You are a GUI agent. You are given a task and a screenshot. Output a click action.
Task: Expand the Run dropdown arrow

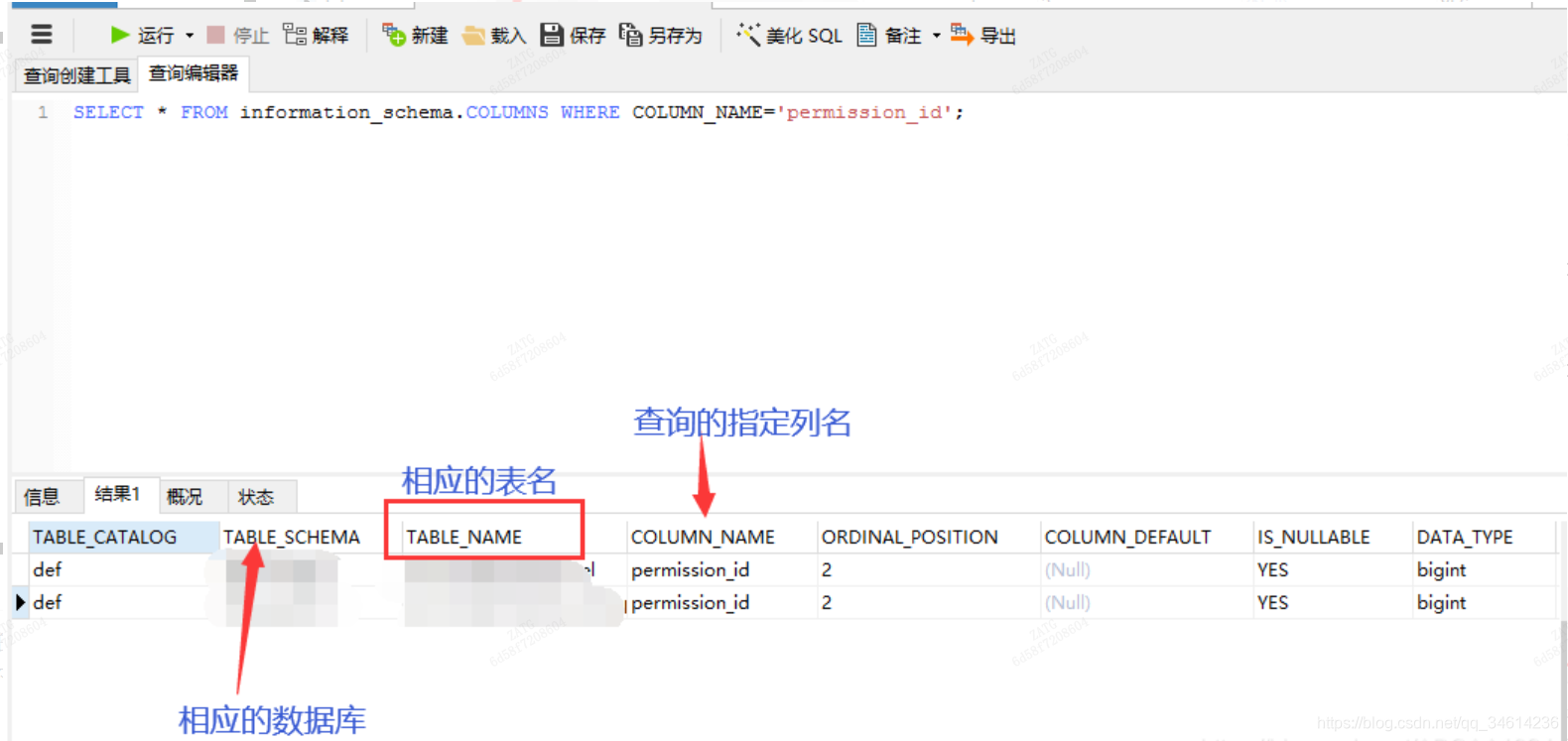(190, 36)
